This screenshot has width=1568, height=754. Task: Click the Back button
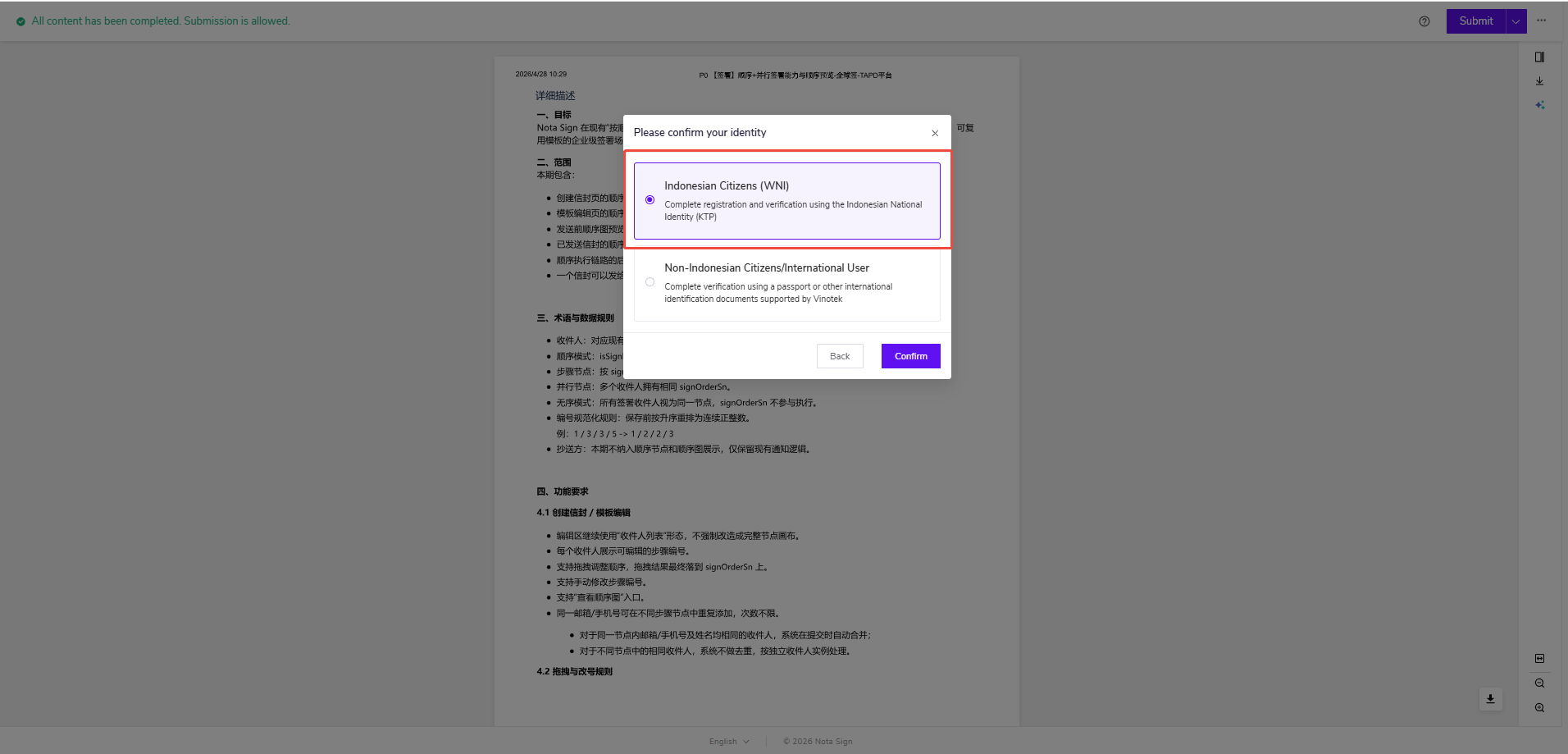click(840, 356)
